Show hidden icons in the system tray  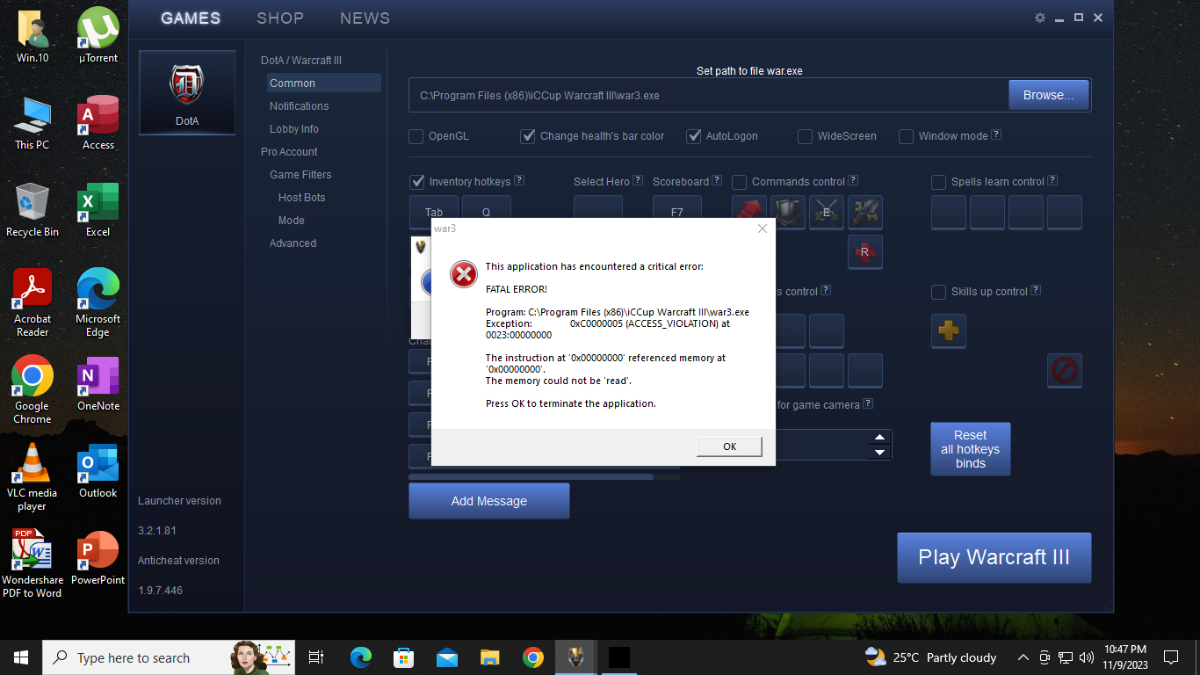(1022, 657)
